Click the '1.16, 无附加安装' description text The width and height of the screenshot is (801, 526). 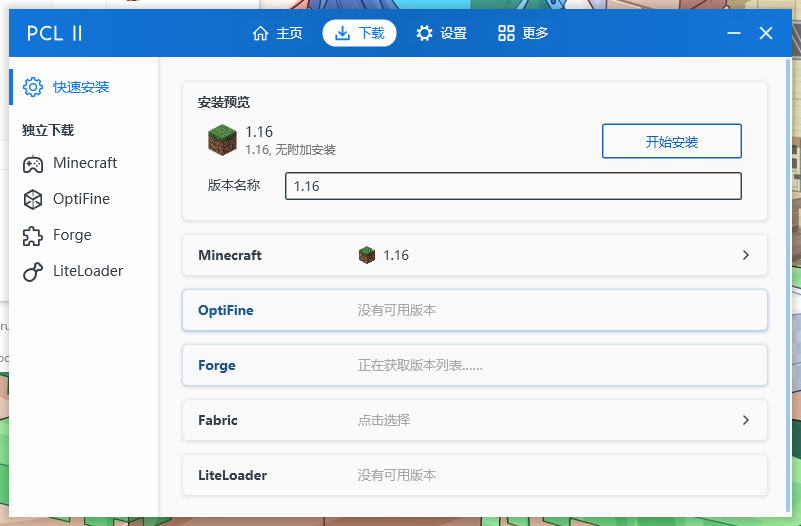290,150
